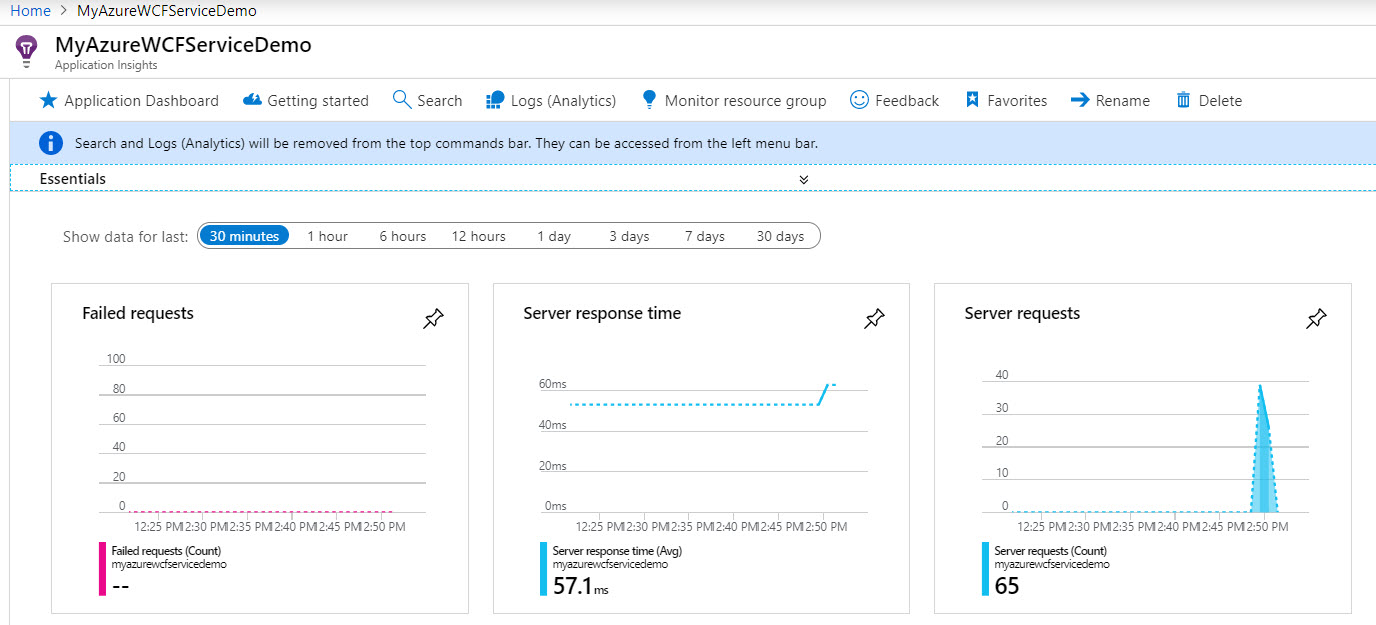Pin the Failed requests chart
Screen dimensions: 1376x625
(433, 319)
